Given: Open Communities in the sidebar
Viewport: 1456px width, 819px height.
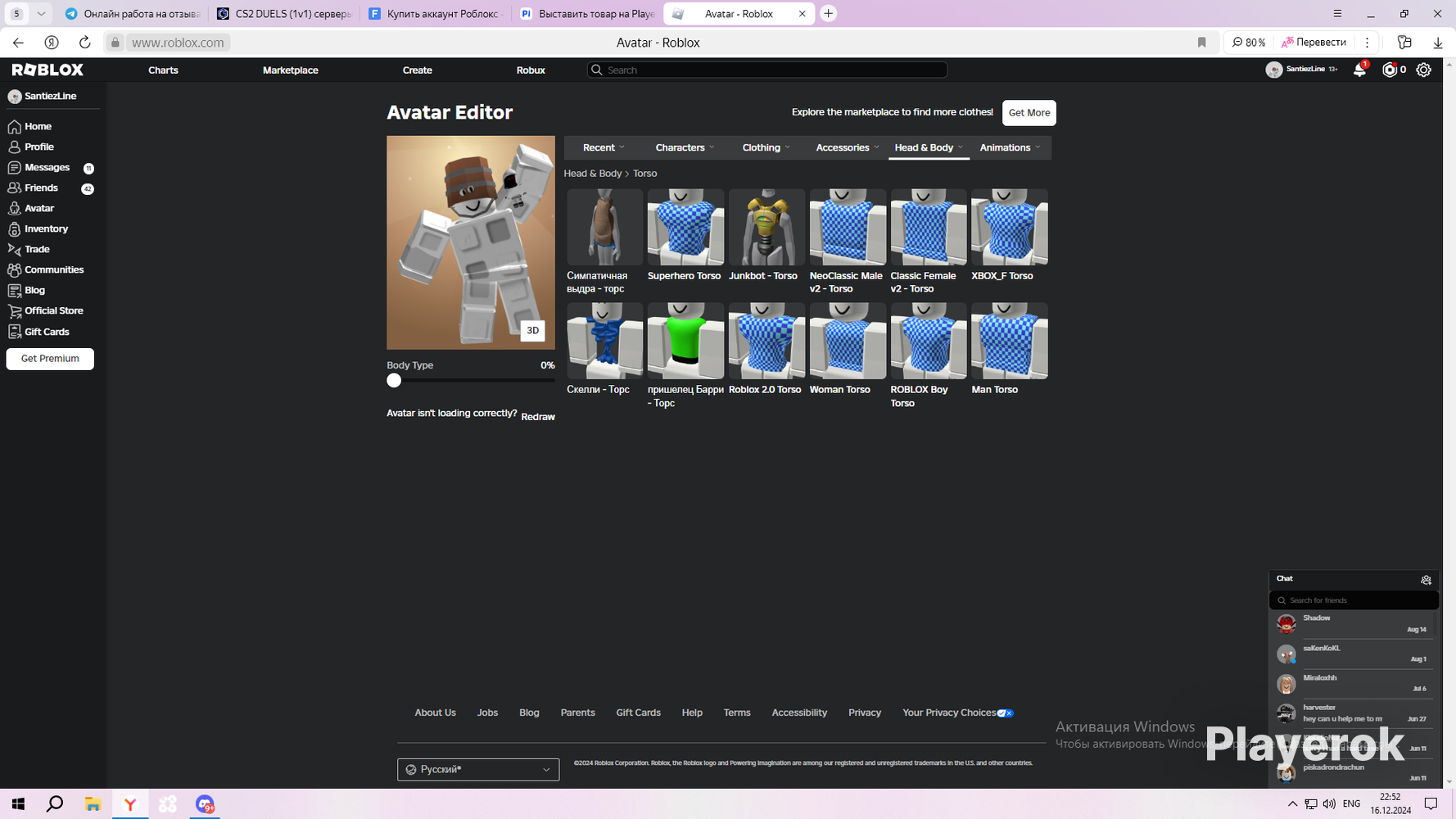Looking at the screenshot, I should coord(54,269).
